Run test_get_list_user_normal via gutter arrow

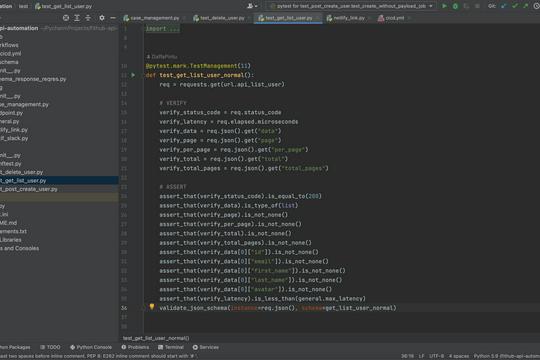coord(133,75)
